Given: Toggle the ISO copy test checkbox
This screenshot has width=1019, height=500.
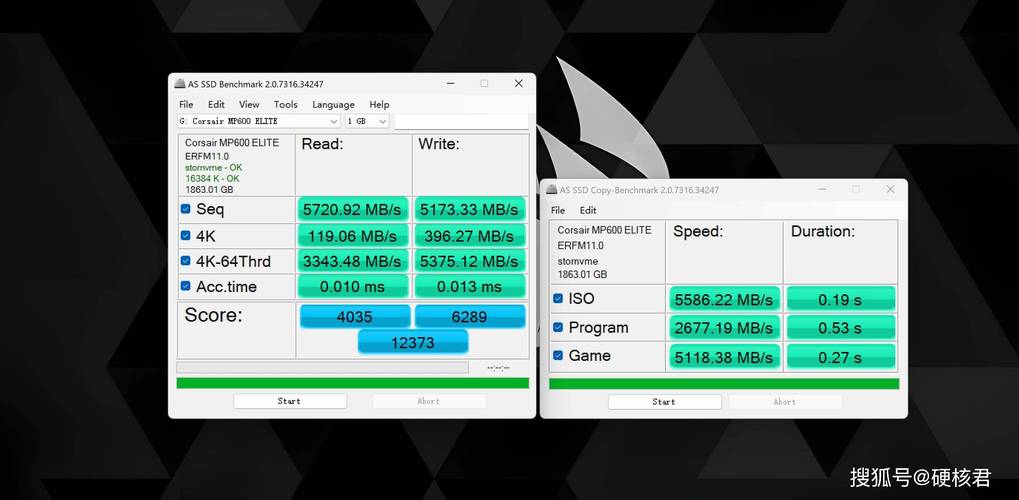Looking at the screenshot, I should point(558,298).
